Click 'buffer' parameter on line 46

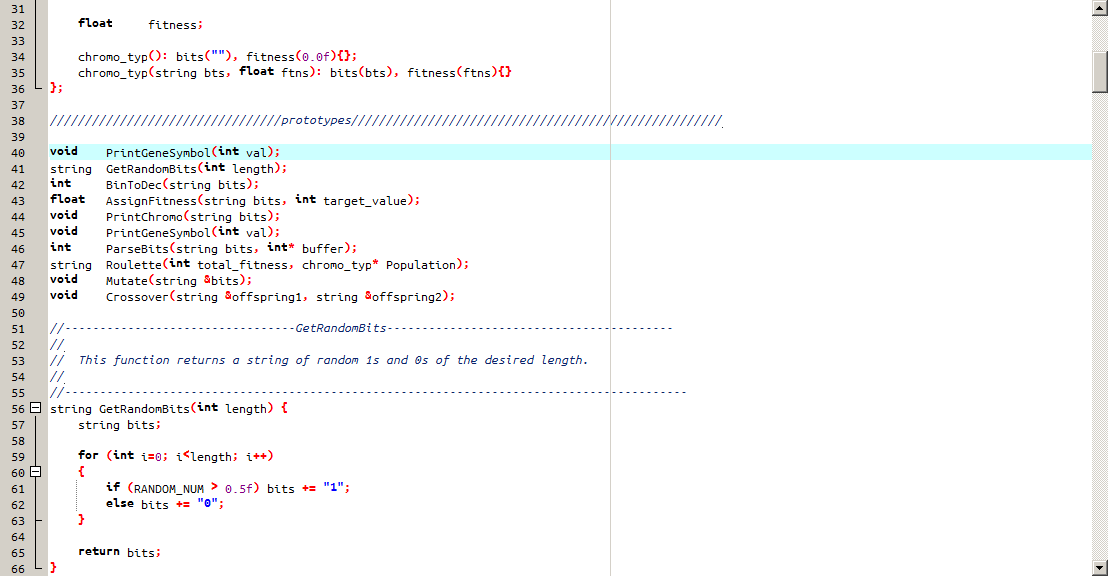[x=323, y=249]
